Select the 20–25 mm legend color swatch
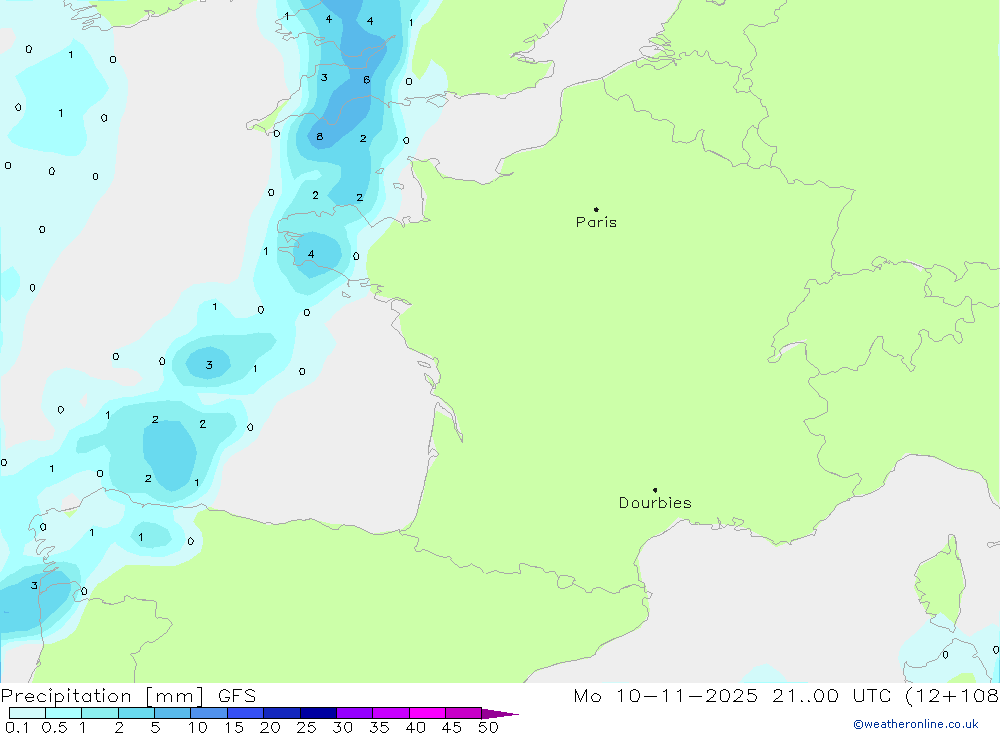The height and width of the screenshot is (733, 1000). (282, 713)
